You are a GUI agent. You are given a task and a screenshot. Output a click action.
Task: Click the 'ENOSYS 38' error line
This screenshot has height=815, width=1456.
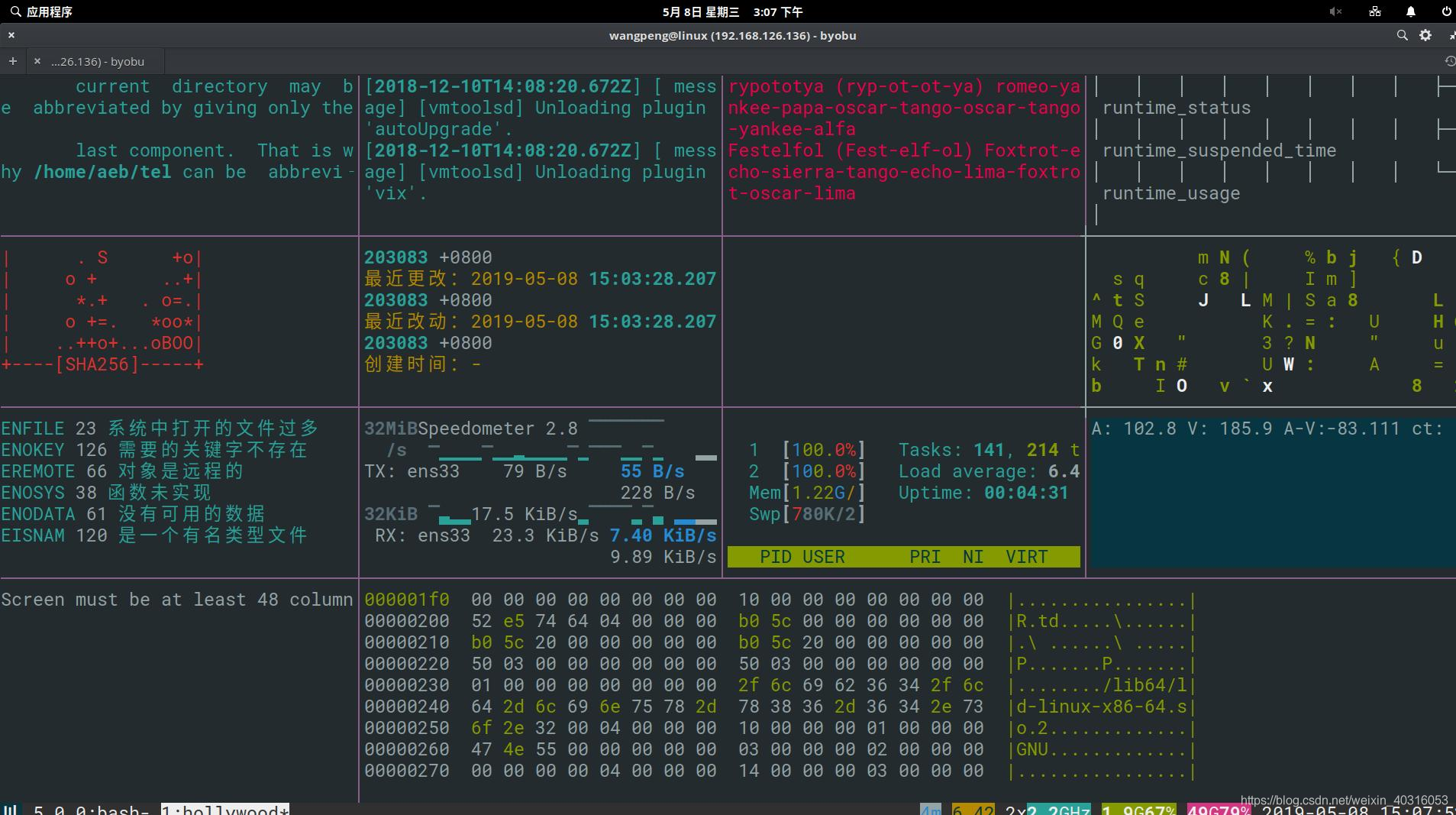pos(106,493)
